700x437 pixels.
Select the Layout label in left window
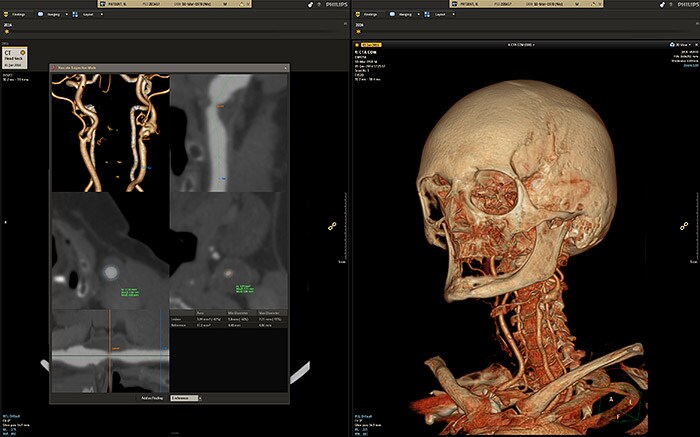(89, 14)
